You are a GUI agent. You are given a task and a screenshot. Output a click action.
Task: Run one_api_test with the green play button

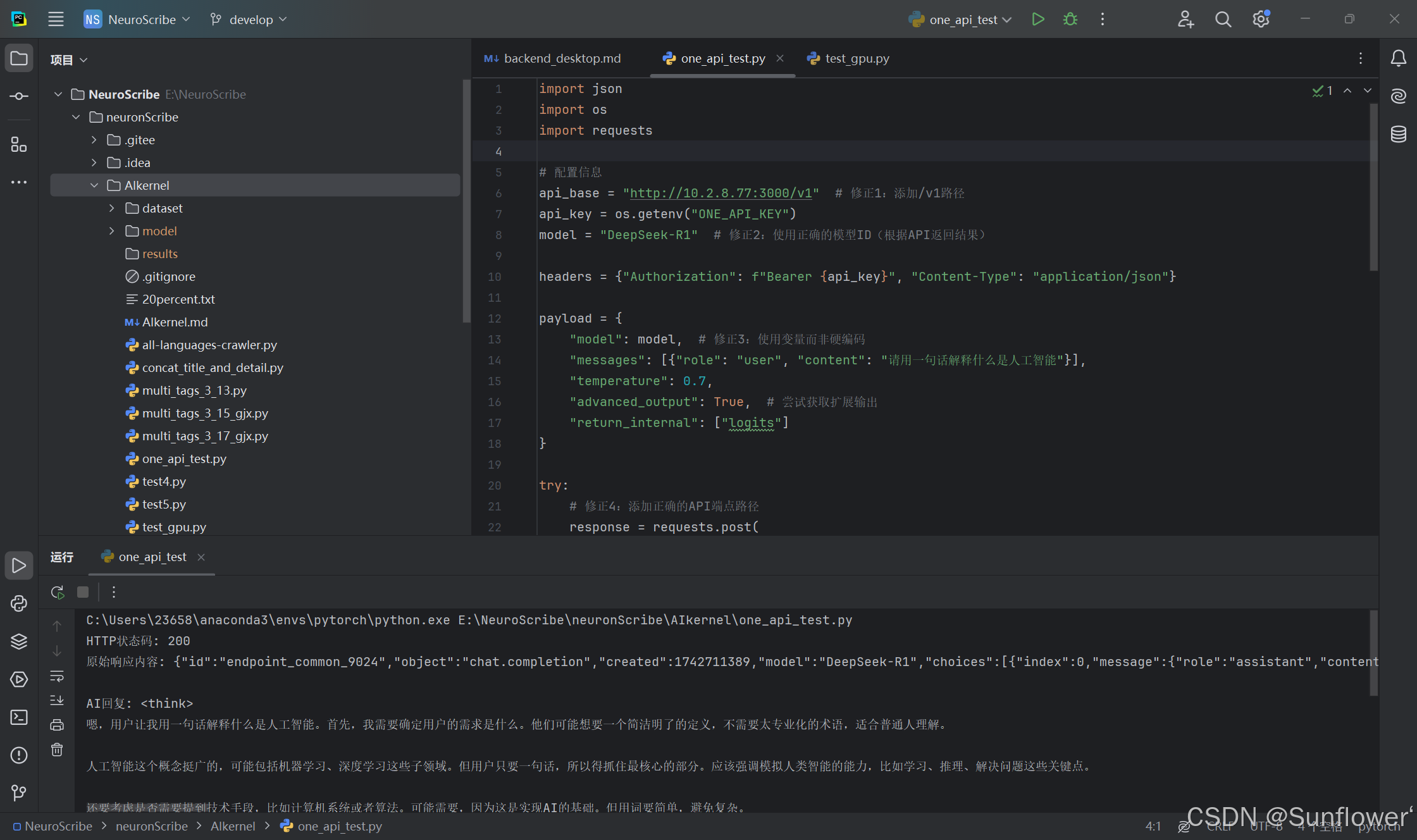click(1037, 20)
